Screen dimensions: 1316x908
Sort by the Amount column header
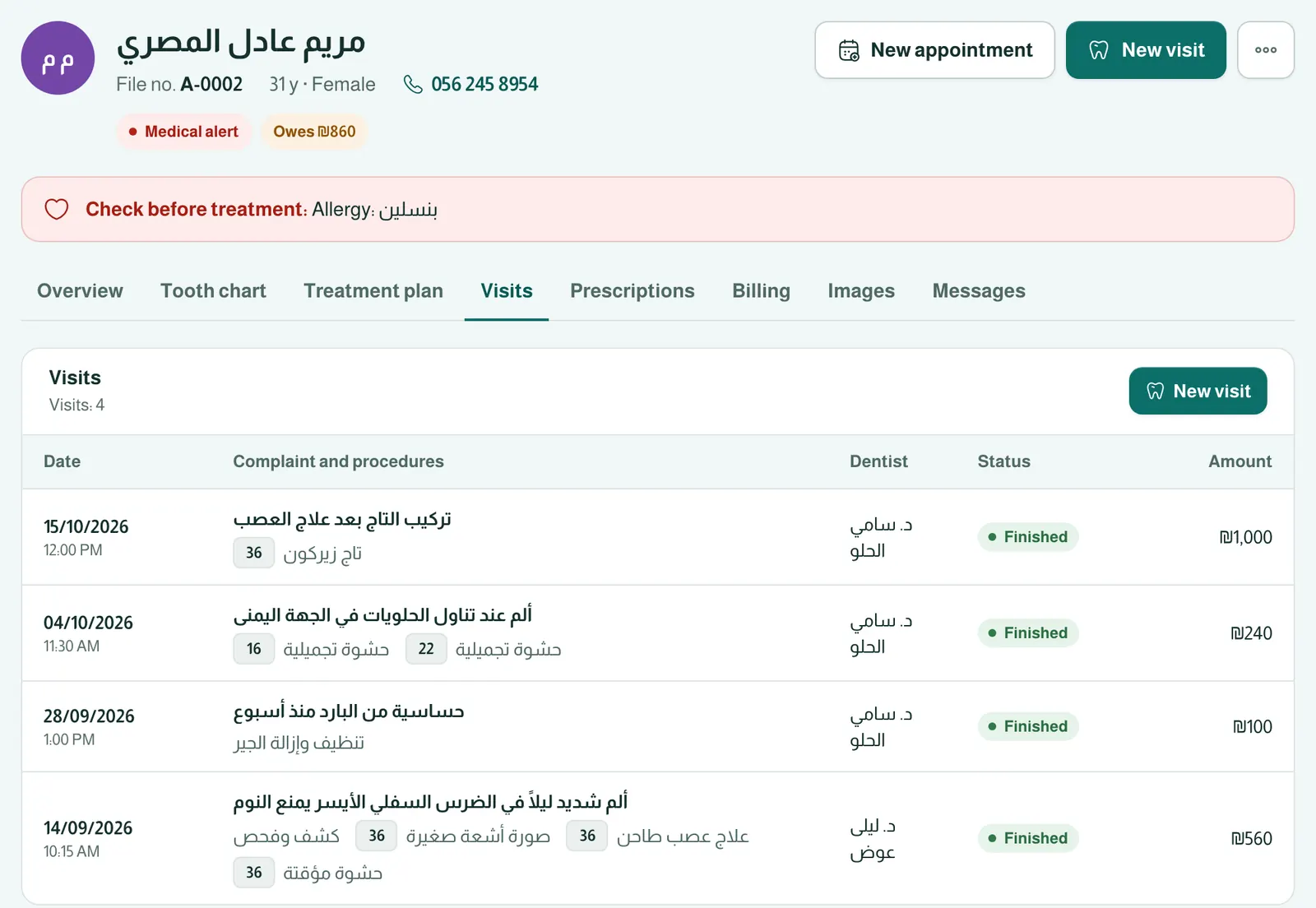1240,461
